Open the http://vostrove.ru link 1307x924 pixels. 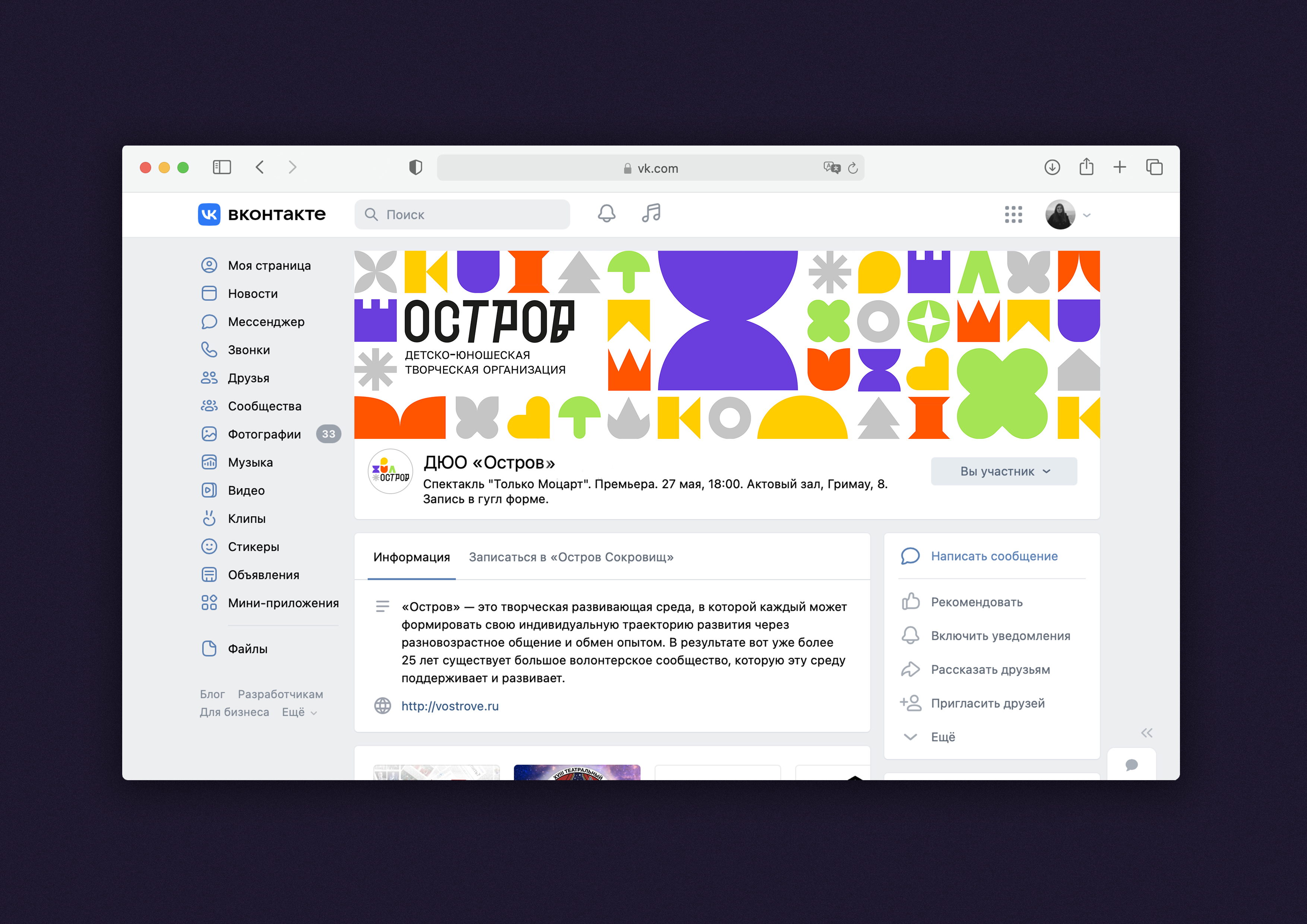450,706
